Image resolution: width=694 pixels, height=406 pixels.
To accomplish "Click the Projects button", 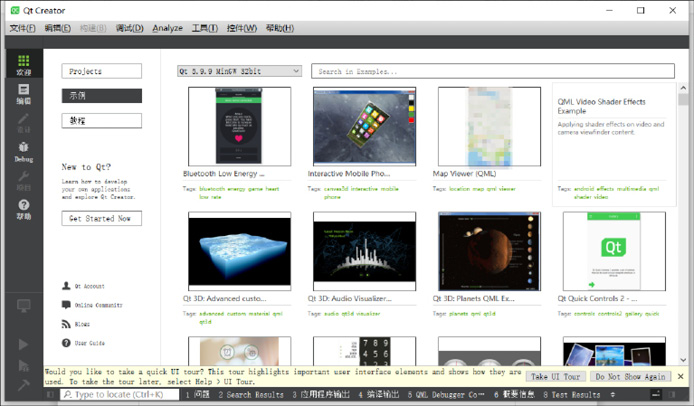I will click(x=102, y=71).
